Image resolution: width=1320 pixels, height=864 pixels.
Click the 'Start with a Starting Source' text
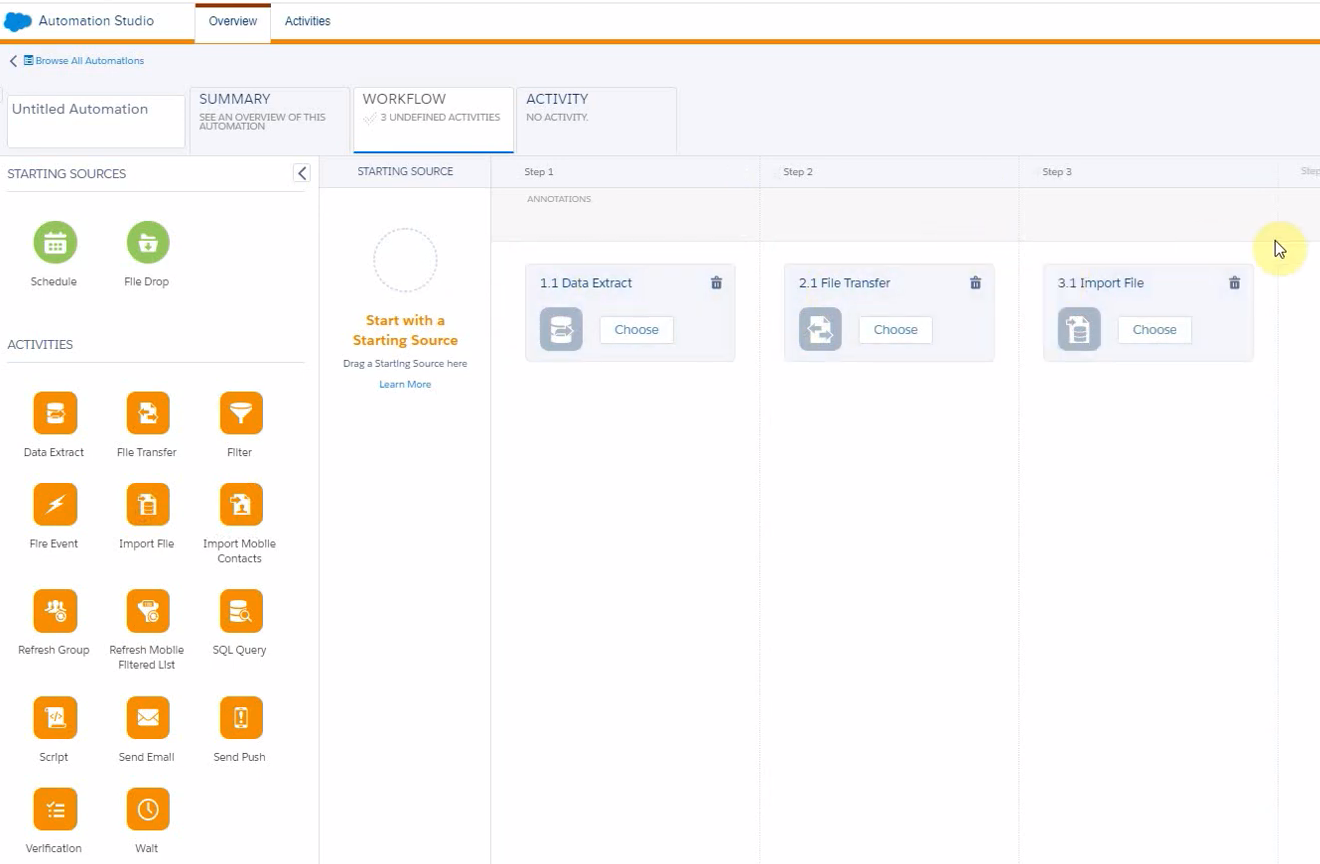pos(405,330)
